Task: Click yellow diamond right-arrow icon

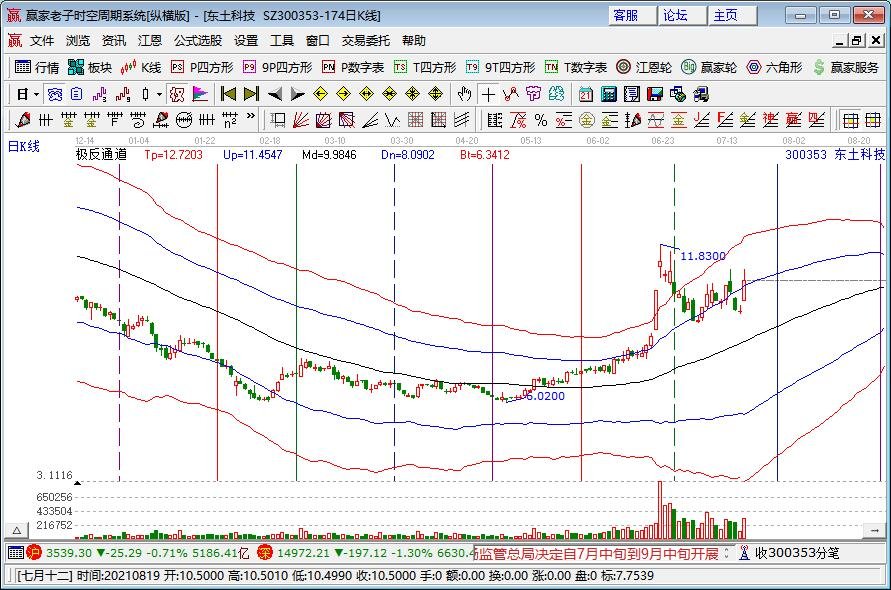Action: [x=343, y=94]
